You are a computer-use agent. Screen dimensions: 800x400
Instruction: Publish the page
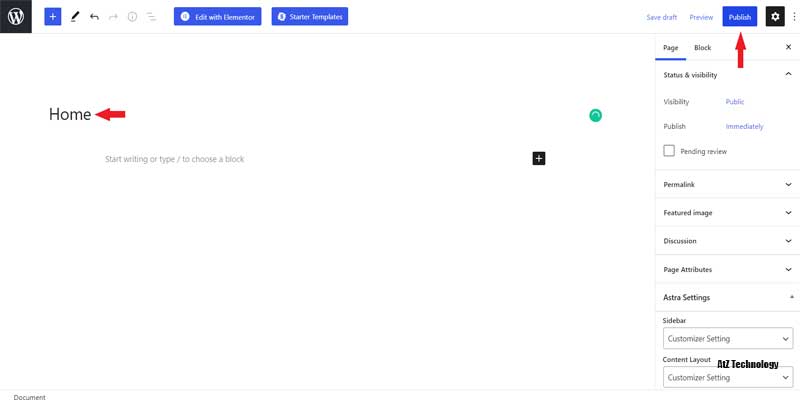tap(739, 17)
